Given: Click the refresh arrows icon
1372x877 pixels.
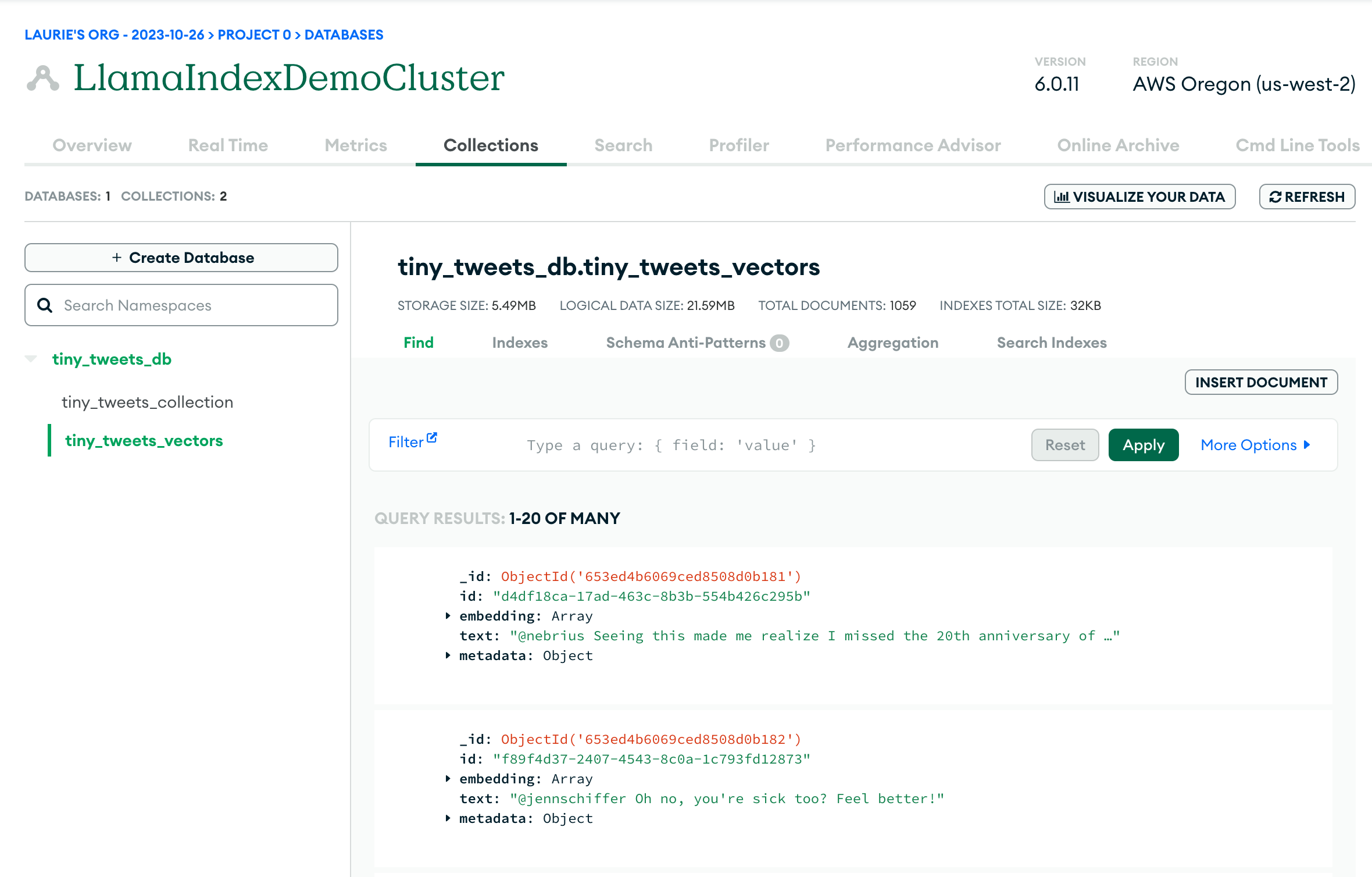Looking at the screenshot, I should (1275, 197).
